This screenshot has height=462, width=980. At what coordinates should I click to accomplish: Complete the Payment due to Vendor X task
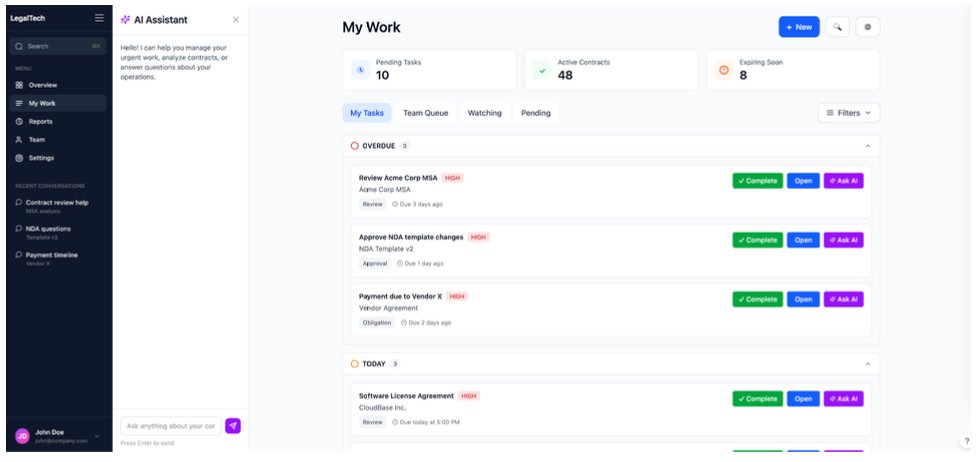pyautogui.click(x=758, y=299)
